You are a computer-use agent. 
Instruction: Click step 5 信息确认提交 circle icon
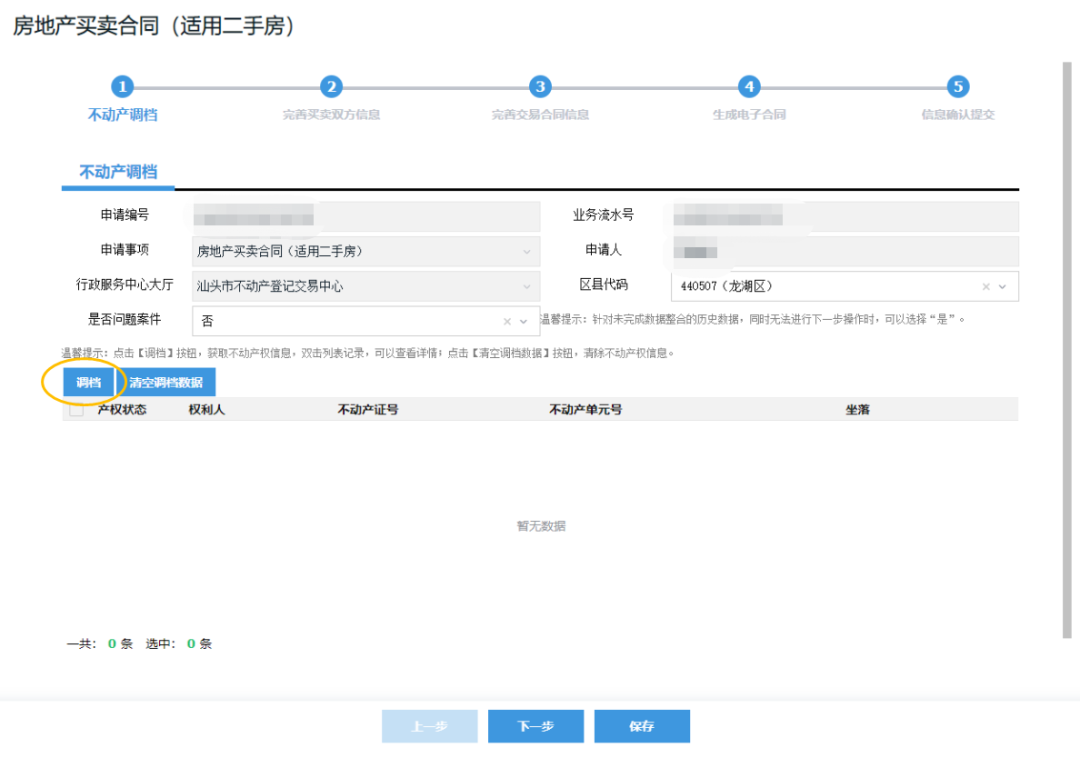pos(957,87)
